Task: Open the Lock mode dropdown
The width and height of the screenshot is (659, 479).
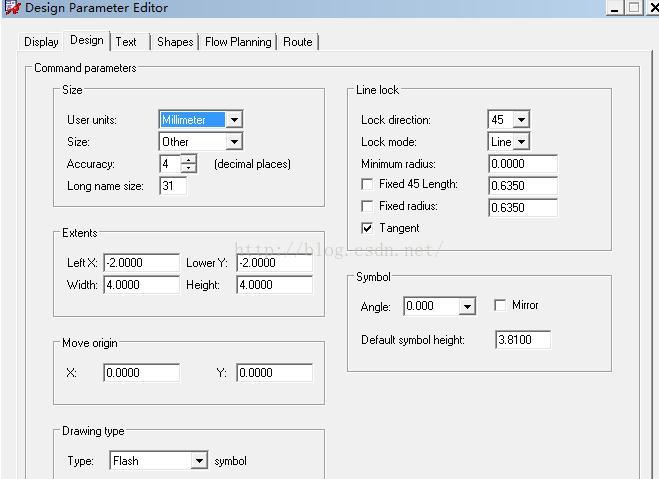Action: point(521,142)
